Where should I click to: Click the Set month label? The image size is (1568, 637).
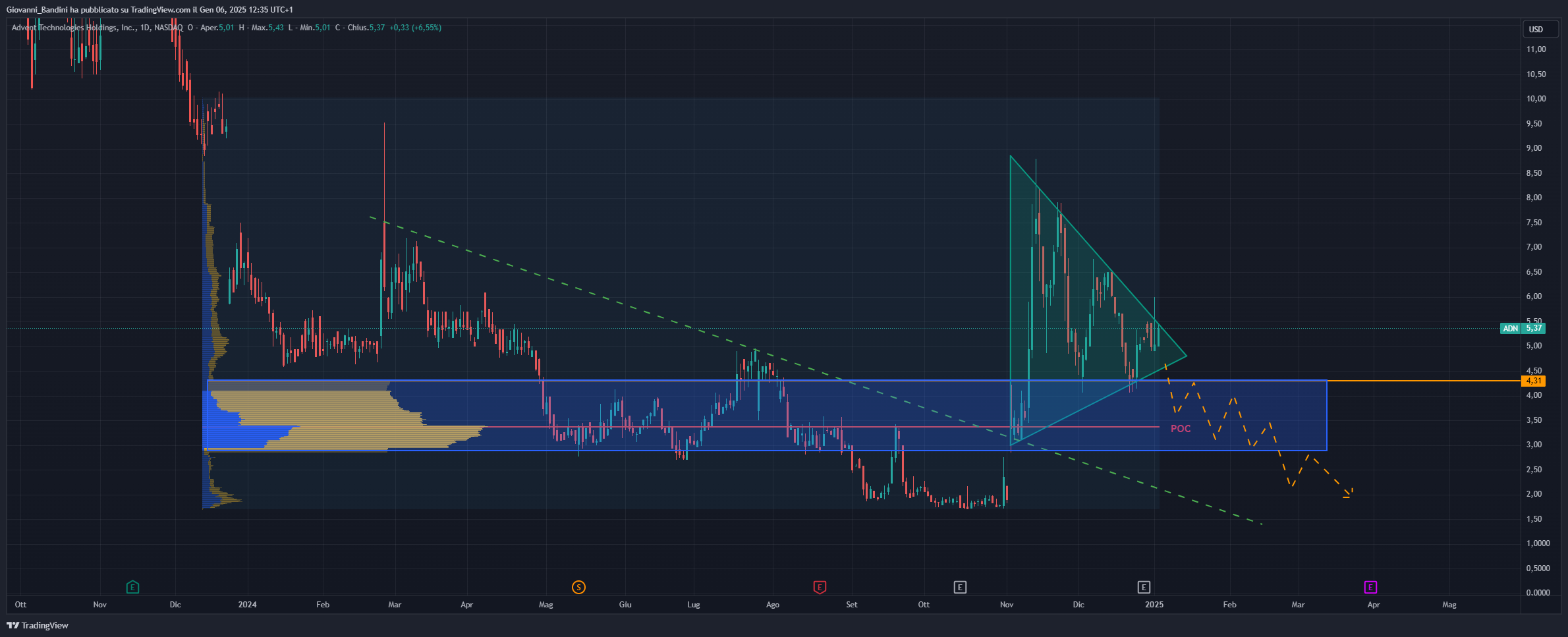point(852,605)
